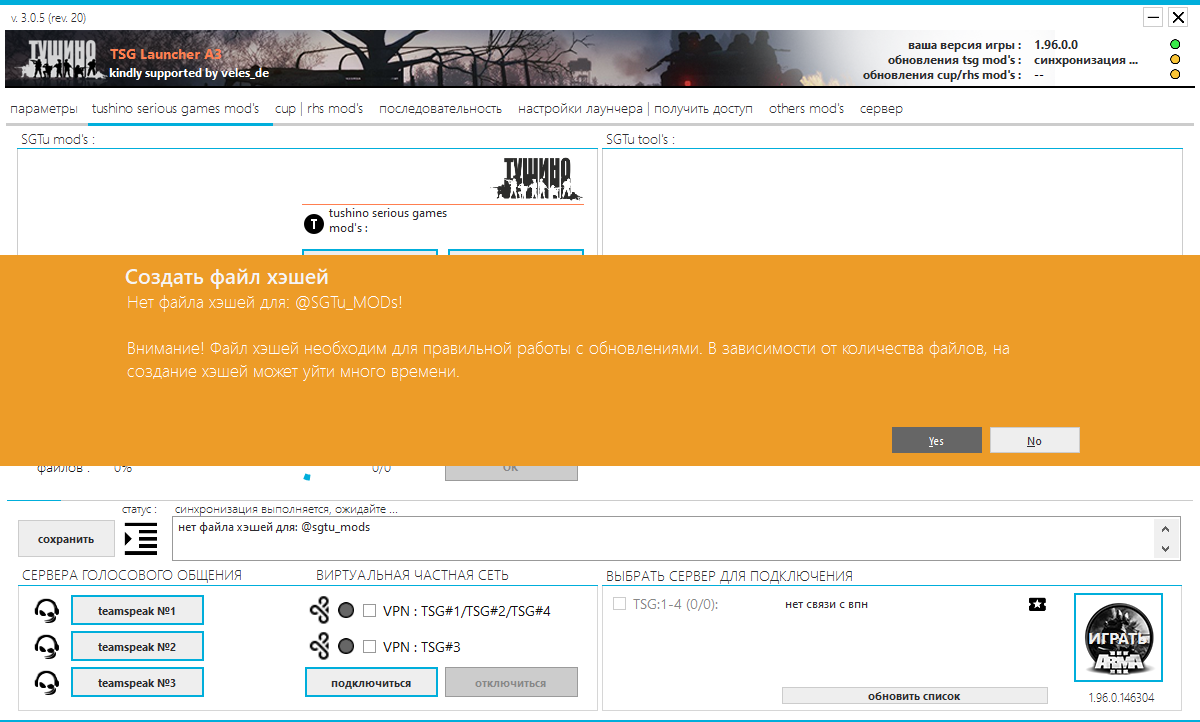Click the yellow tsg mod's update indicator
This screenshot has width=1200, height=722.
(x=1175, y=60)
